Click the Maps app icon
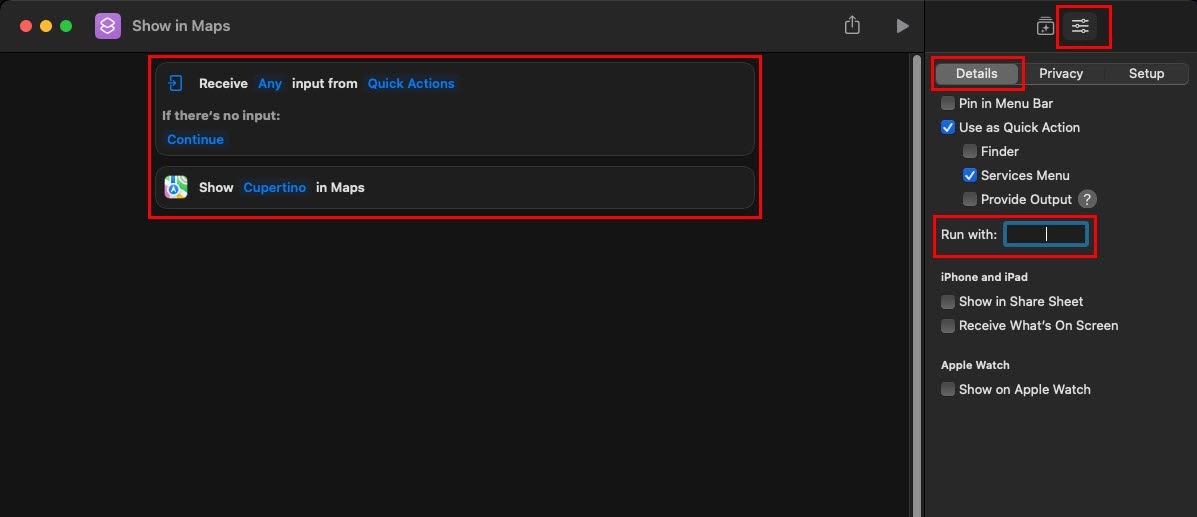The width and height of the screenshot is (1197, 517). point(176,187)
